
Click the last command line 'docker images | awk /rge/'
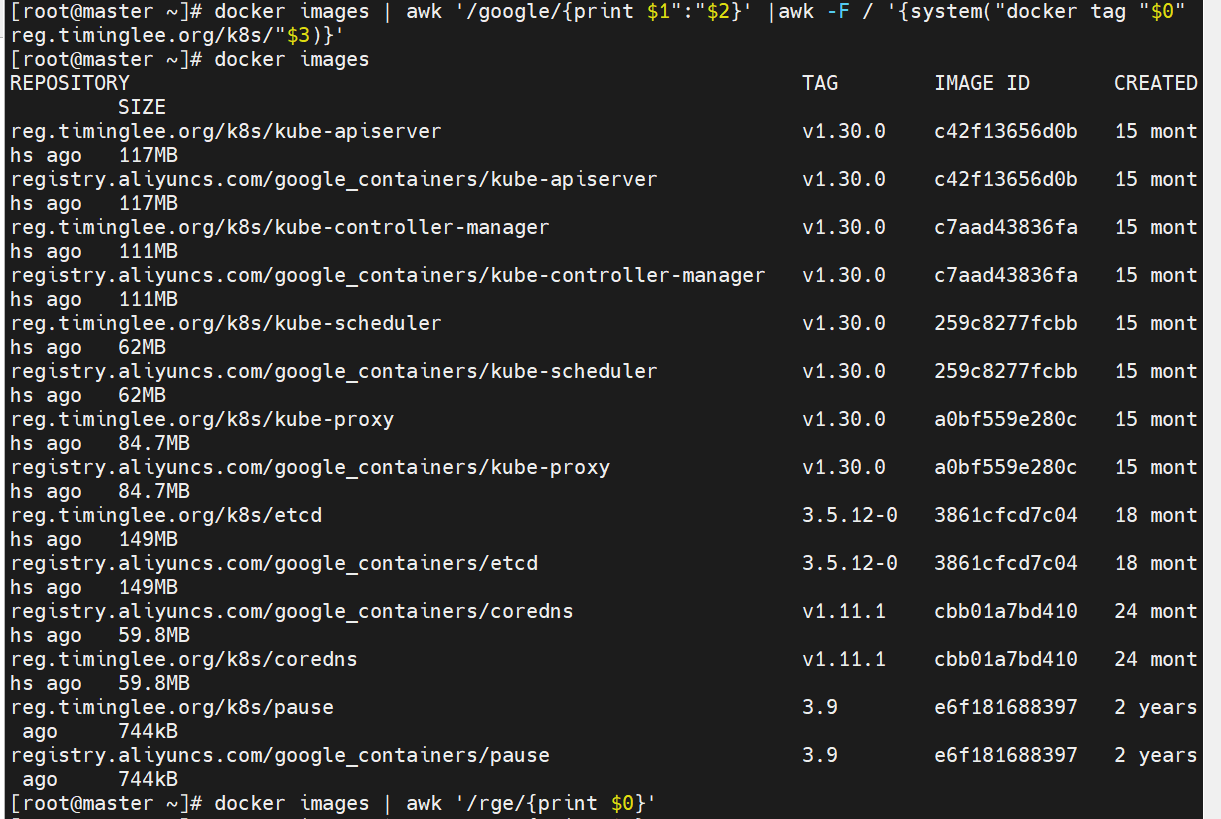click(x=436, y=803)
